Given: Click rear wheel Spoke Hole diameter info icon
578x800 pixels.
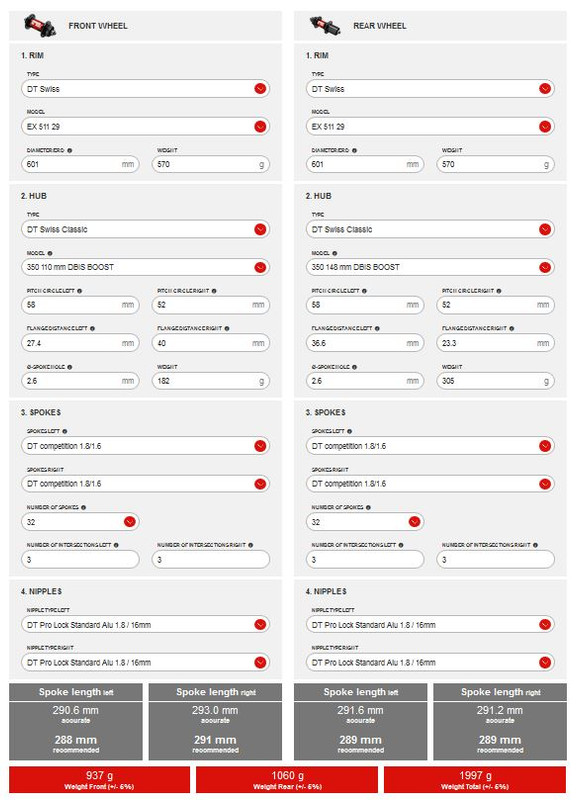Looking at the screenshot, I should tap(354, 367).
